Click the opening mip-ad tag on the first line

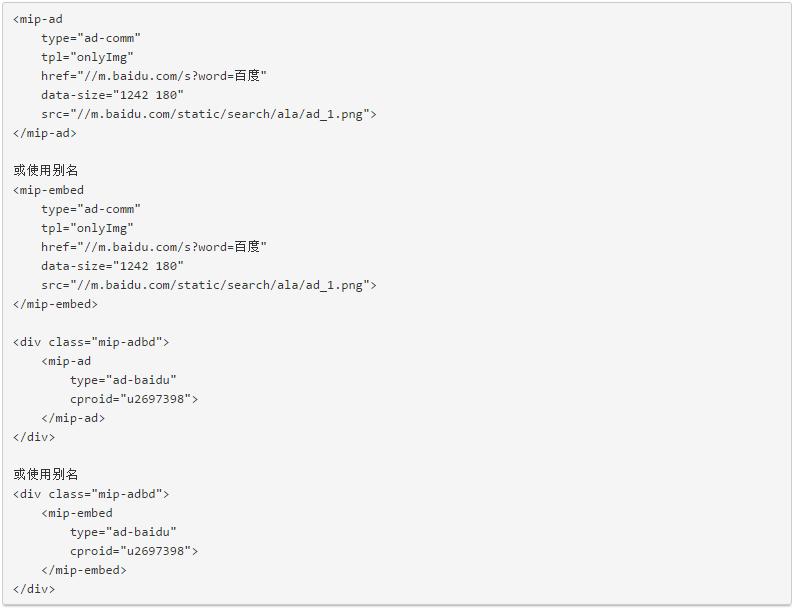(38, 19)
